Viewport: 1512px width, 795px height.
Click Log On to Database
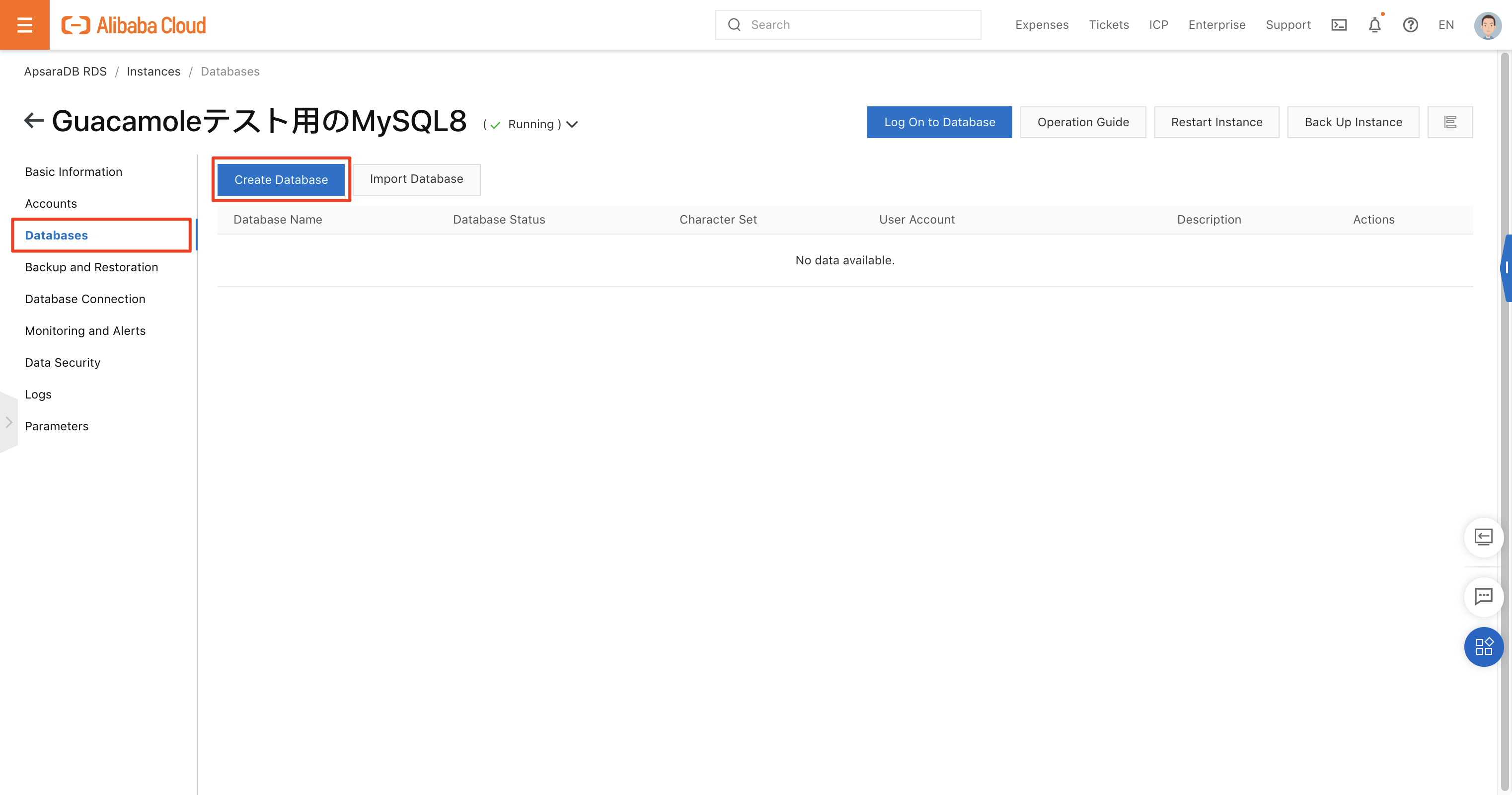point(939,122)
